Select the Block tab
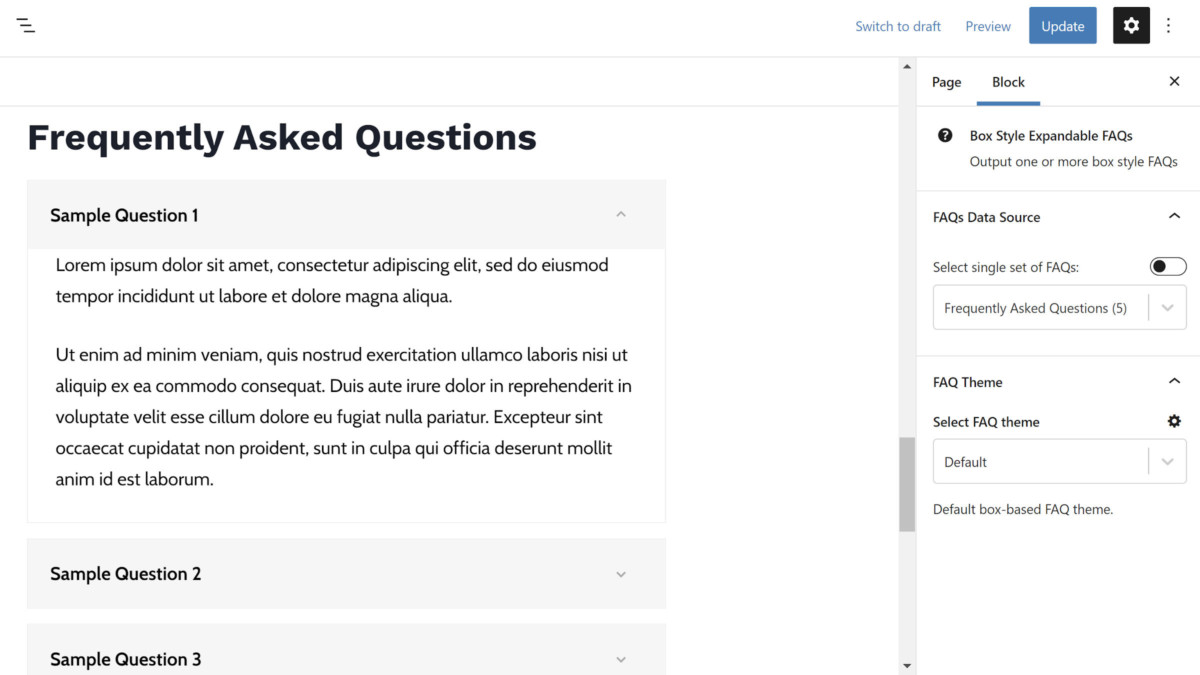 click(x=1008, y=82)
